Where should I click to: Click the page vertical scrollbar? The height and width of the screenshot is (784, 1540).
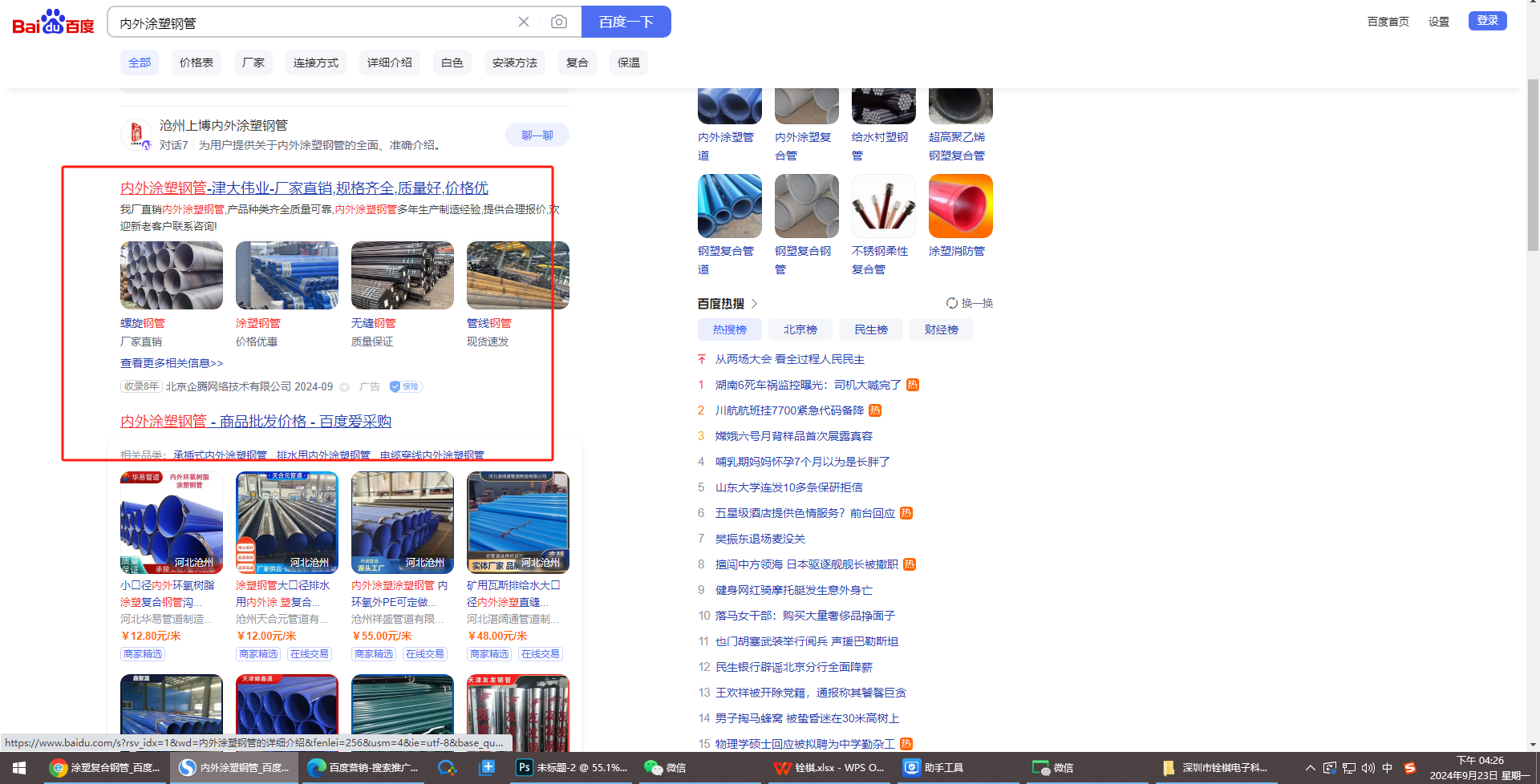point(1533,165)
